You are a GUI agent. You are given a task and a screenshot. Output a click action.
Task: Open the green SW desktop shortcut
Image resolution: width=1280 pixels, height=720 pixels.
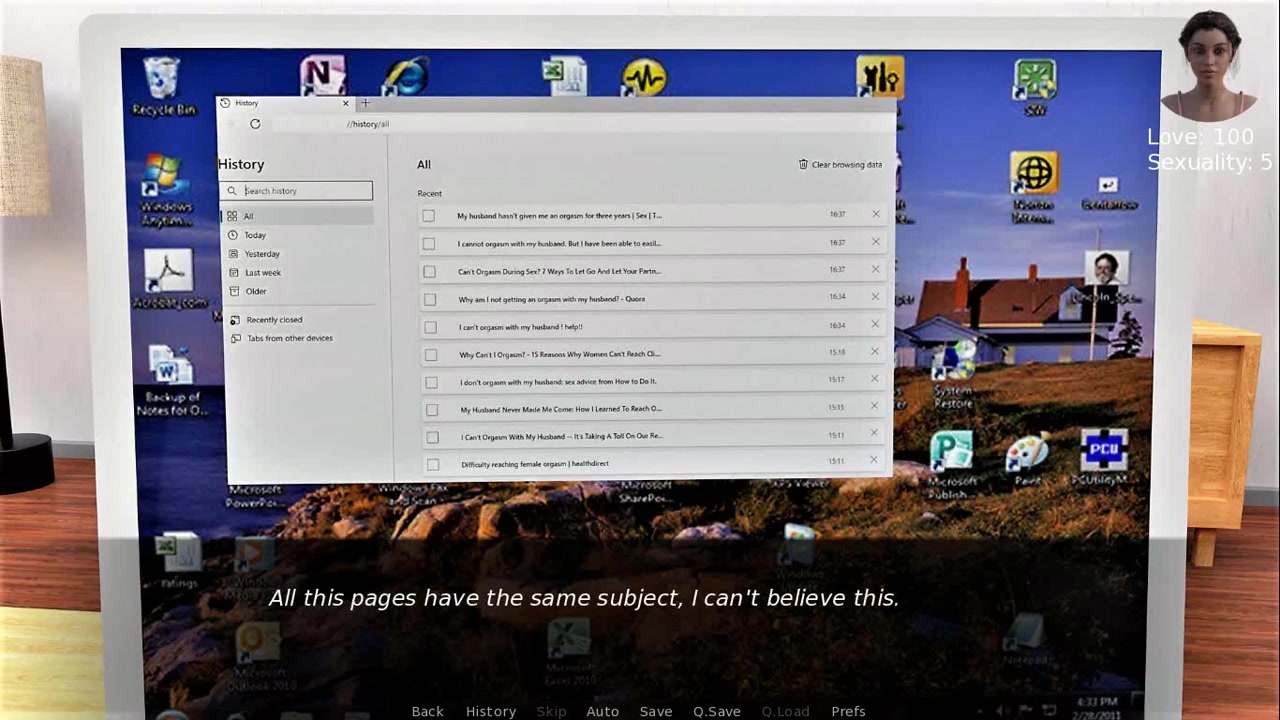click(1035, 86)
